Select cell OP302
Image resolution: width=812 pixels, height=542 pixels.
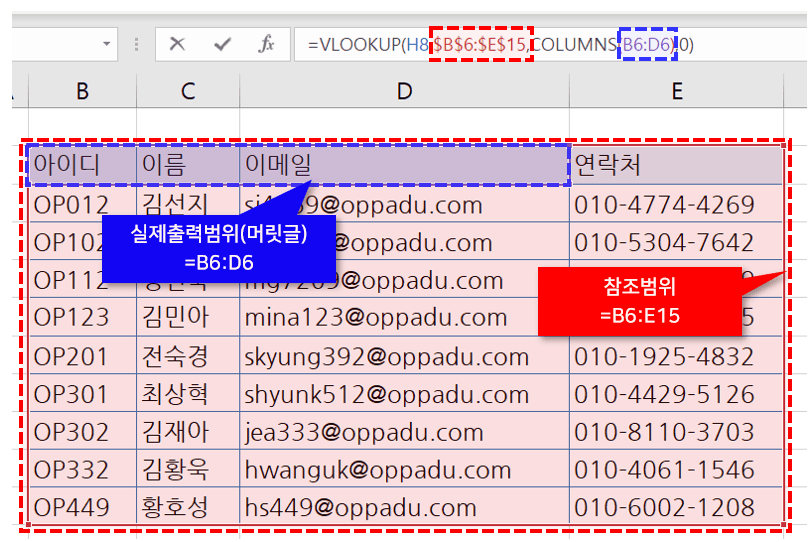[x=83, y=431]
